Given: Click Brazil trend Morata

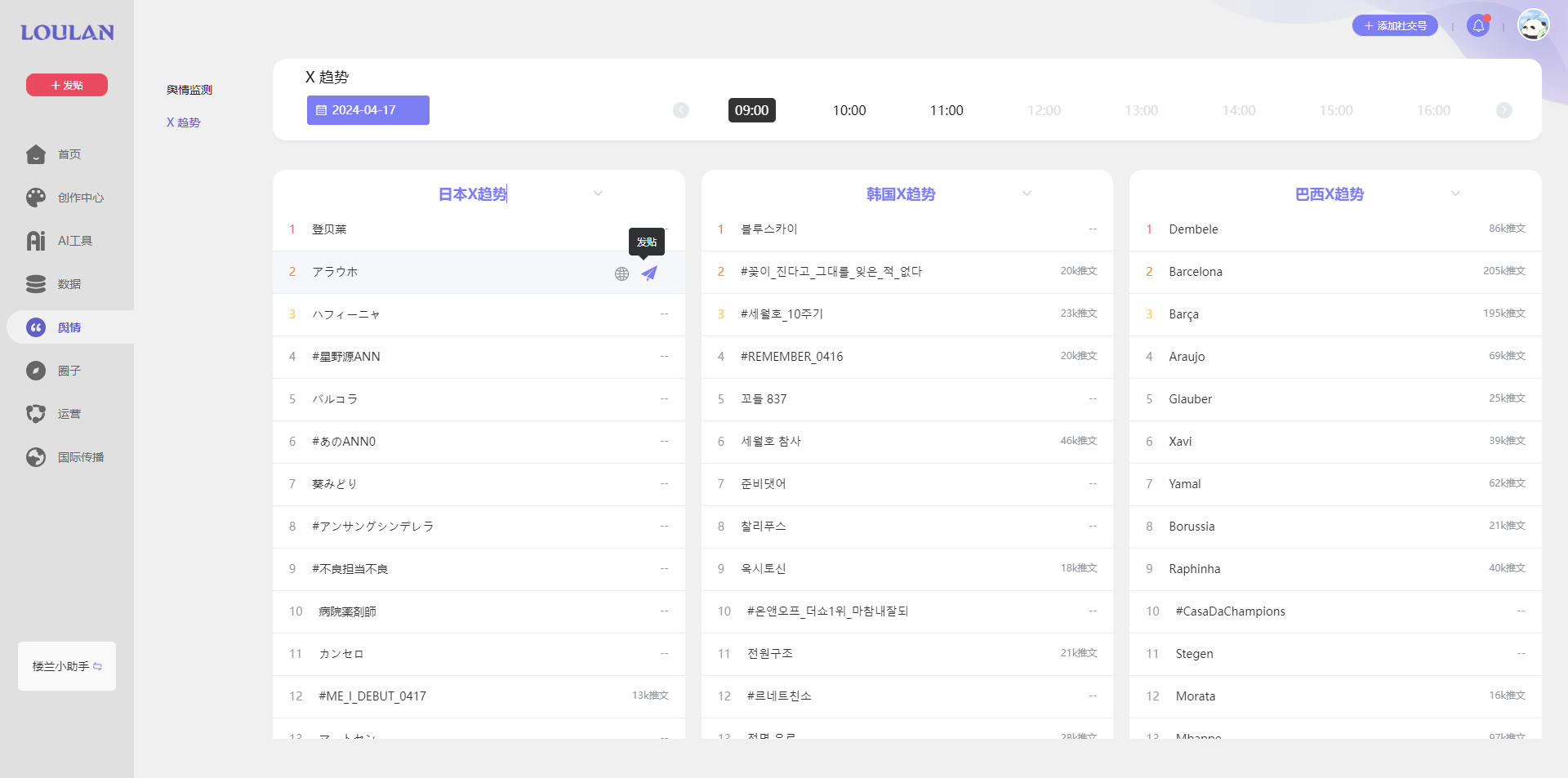Looking at the screenshot, I should (1196, 696).
